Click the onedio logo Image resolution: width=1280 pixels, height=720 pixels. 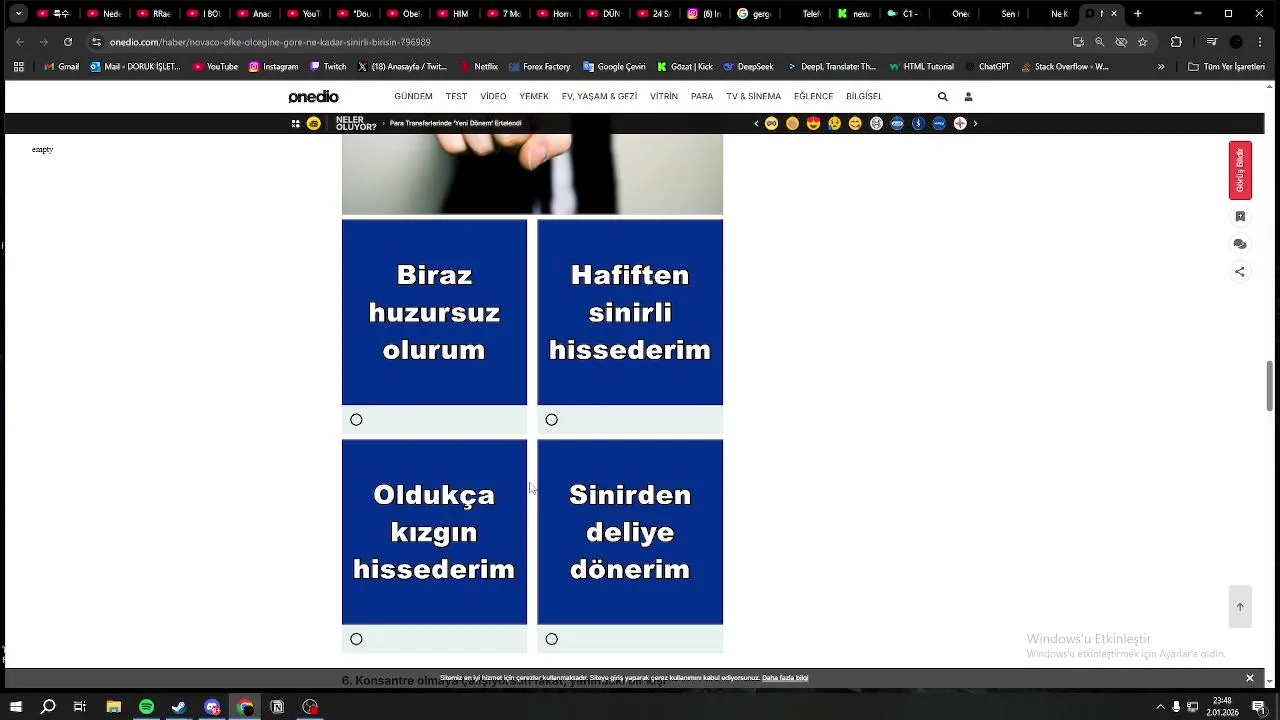tap(314, 97)
